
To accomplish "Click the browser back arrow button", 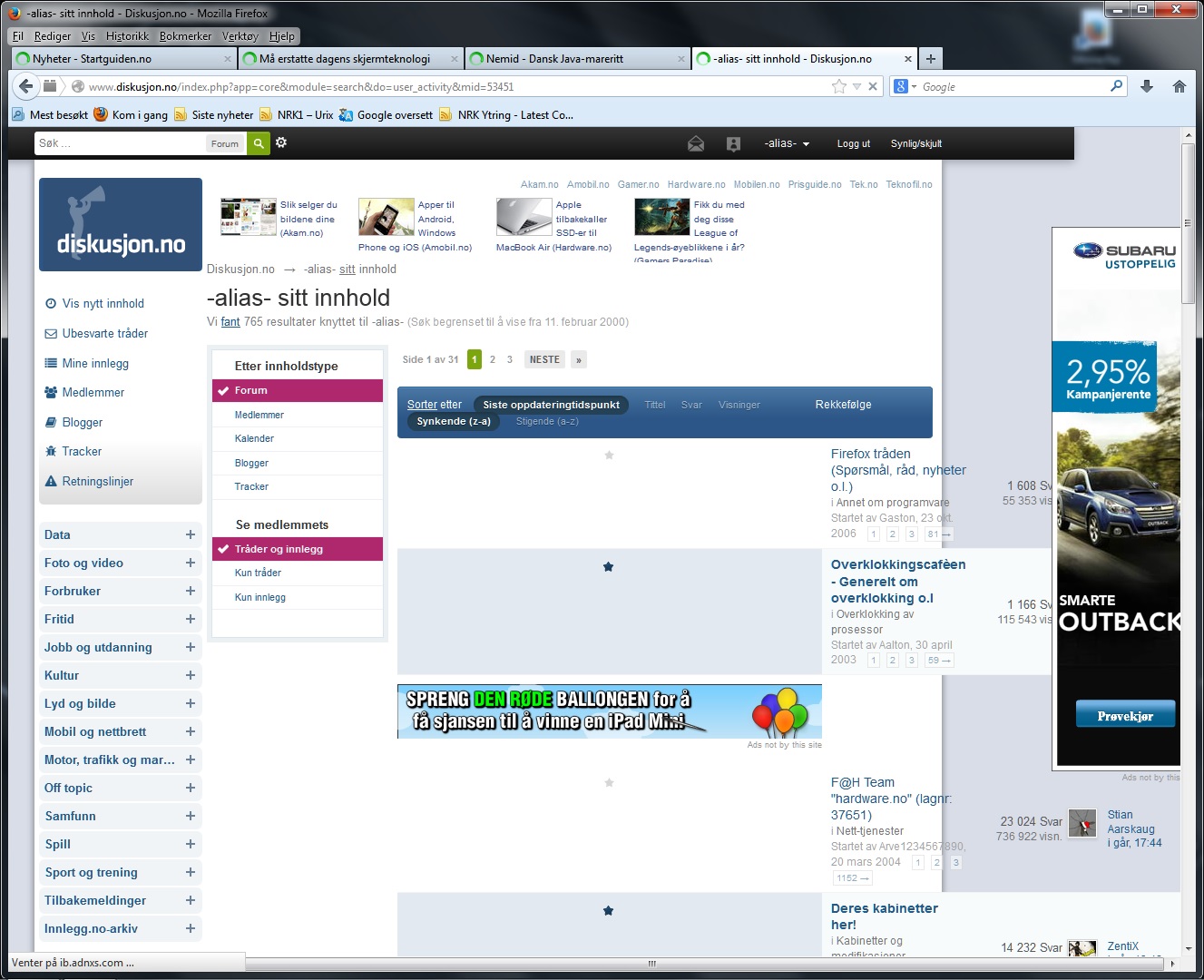I will coord(26,86).
